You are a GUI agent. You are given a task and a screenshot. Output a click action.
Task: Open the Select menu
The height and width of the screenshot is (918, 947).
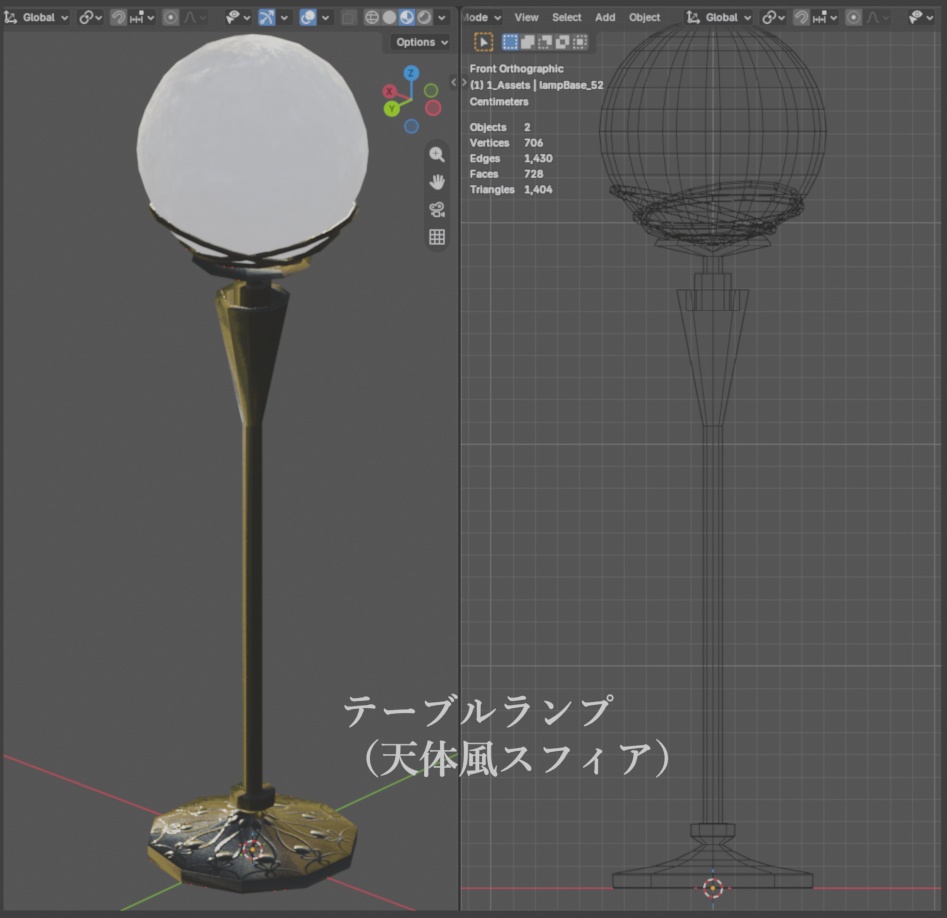(x=567, y=18)
